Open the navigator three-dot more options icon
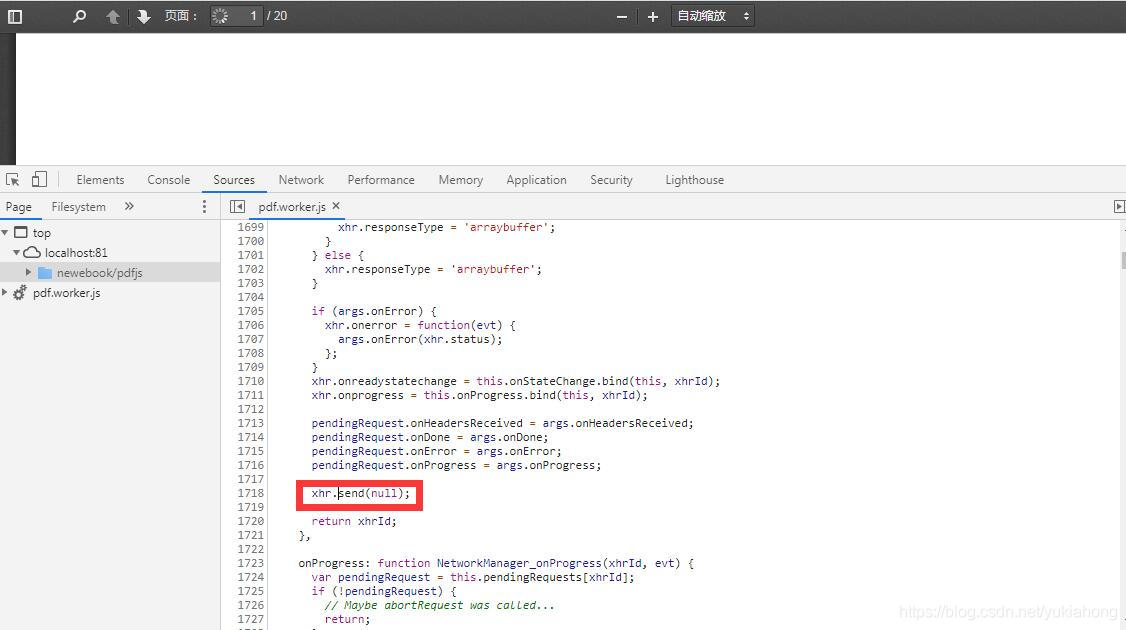This screenshot has height=630, width=1126. [204, 206]
